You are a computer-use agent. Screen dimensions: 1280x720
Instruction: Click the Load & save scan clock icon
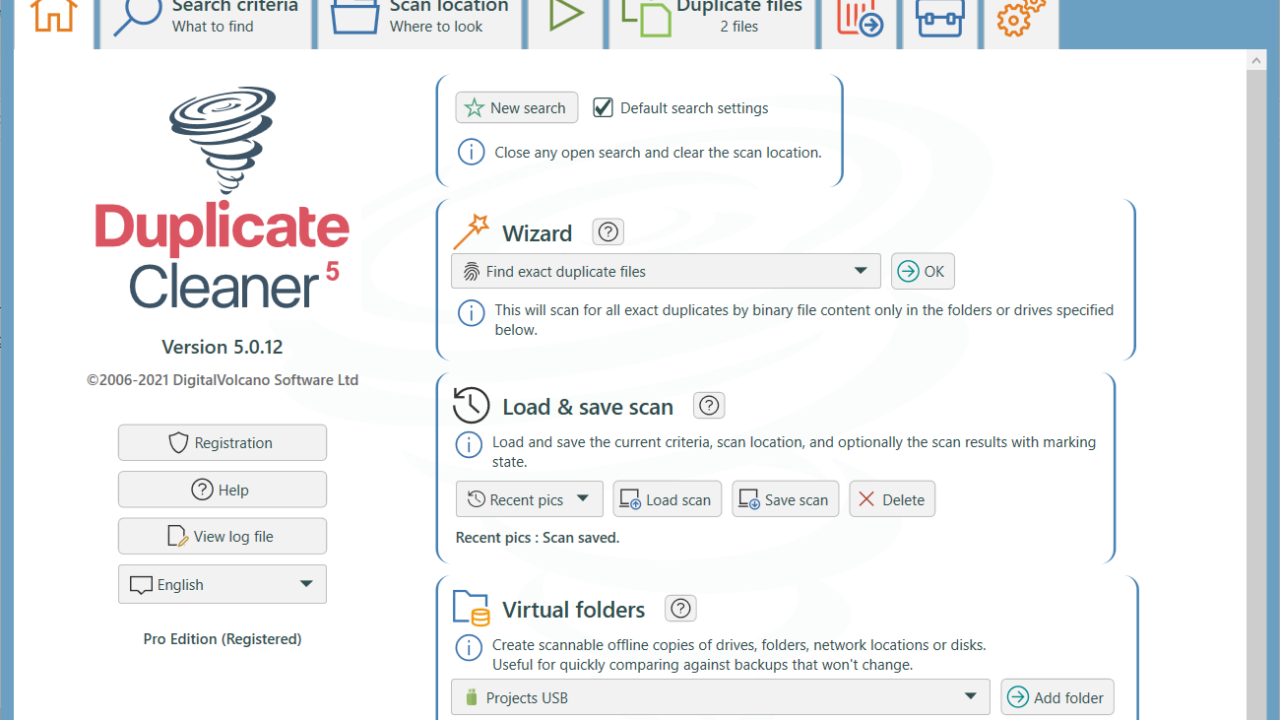tap(471, 406)
